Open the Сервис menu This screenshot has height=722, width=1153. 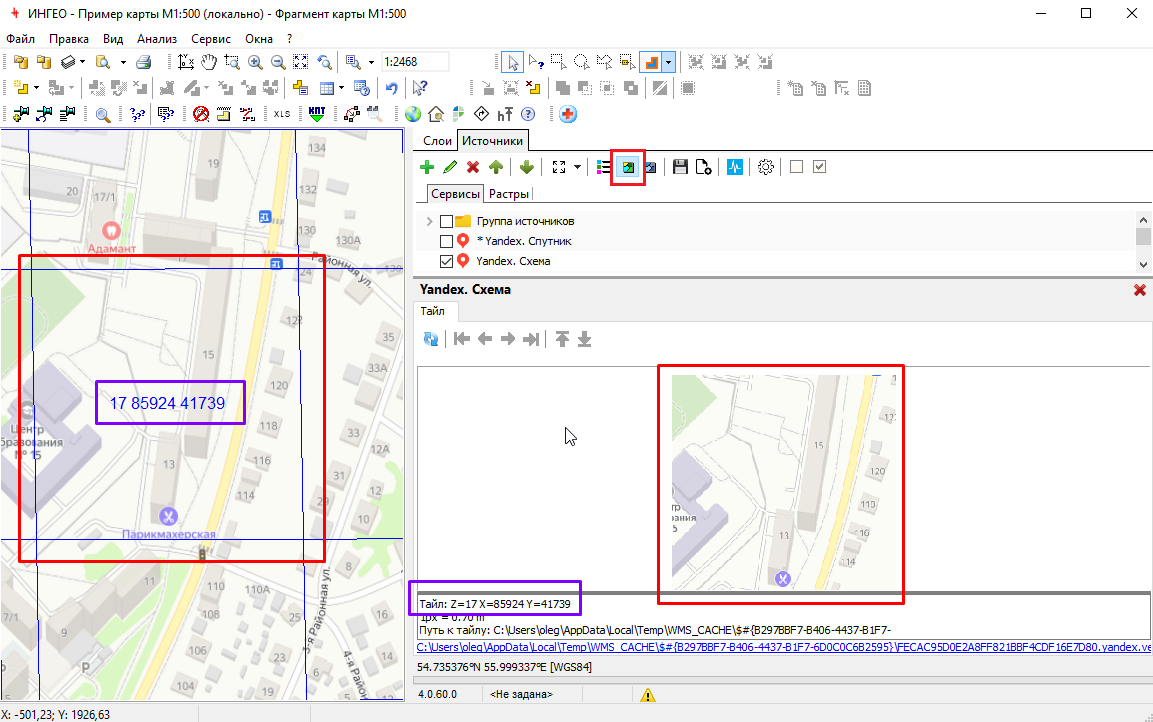click(x=211, y=39)
